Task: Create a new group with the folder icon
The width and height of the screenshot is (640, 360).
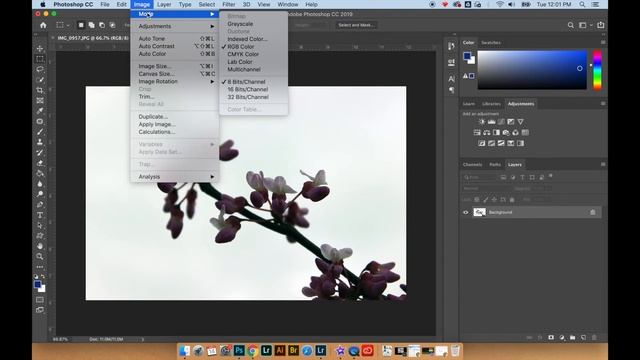Action: [573, 338]
